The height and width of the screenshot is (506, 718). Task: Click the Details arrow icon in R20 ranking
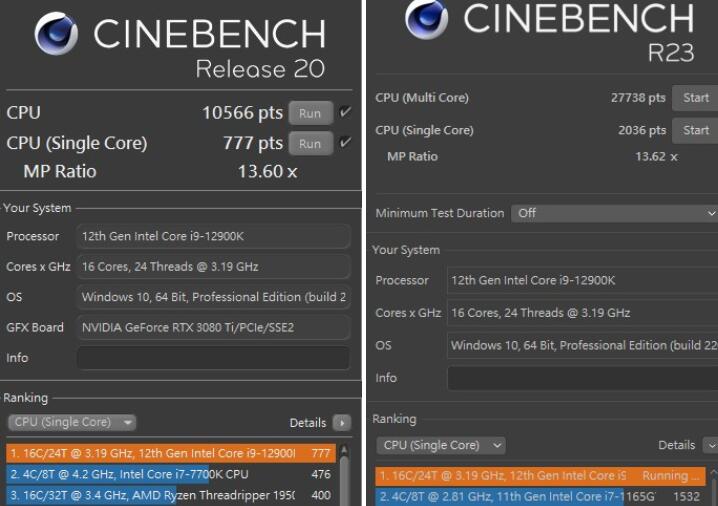[342, 423]
